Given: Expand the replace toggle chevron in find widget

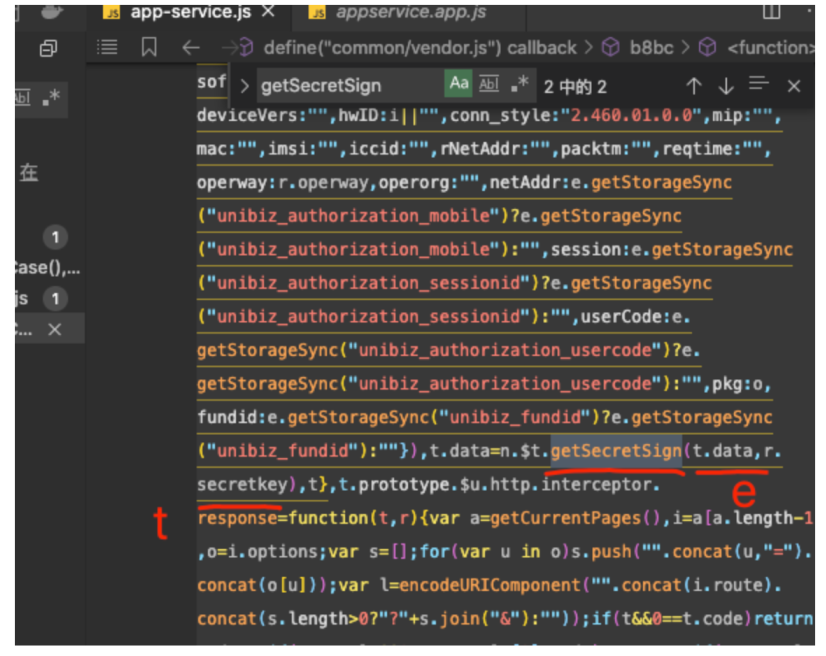Looking at the screenshot, I should tap(244, 86).
